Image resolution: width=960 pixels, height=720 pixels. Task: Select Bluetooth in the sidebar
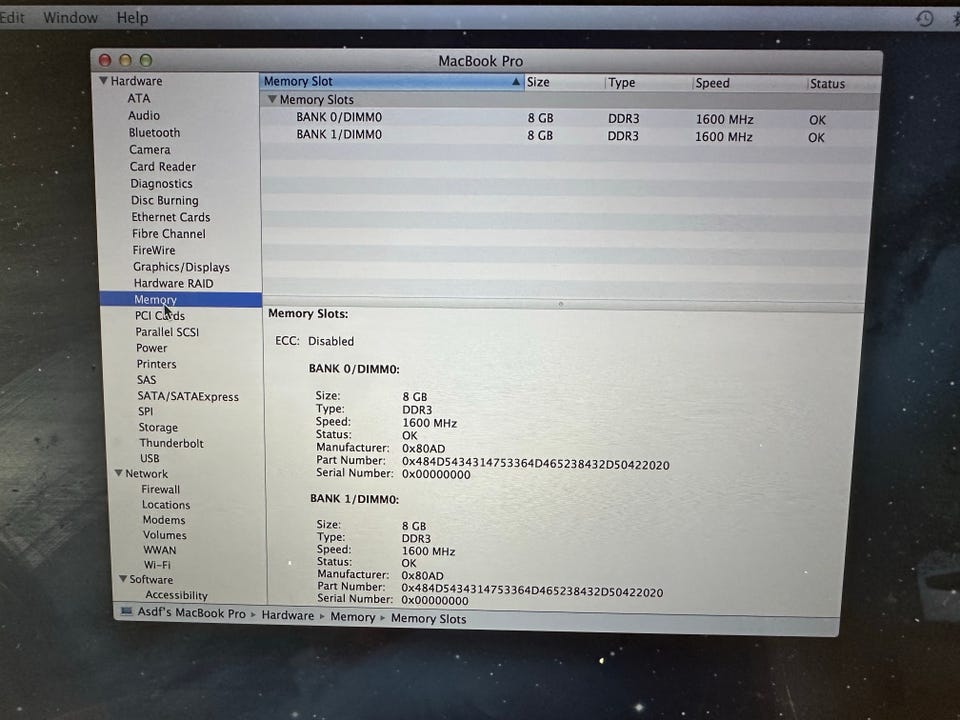[x=154, y=132]
